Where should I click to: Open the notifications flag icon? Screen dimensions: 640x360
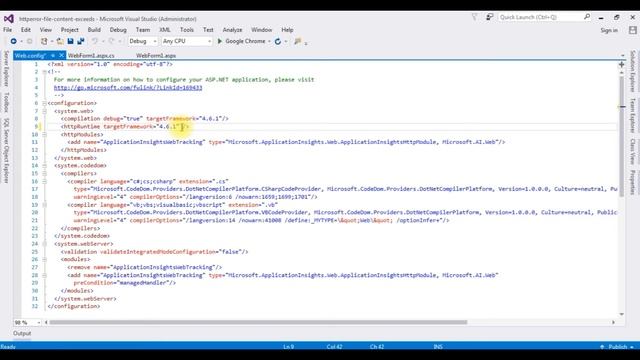coord(474,17)
